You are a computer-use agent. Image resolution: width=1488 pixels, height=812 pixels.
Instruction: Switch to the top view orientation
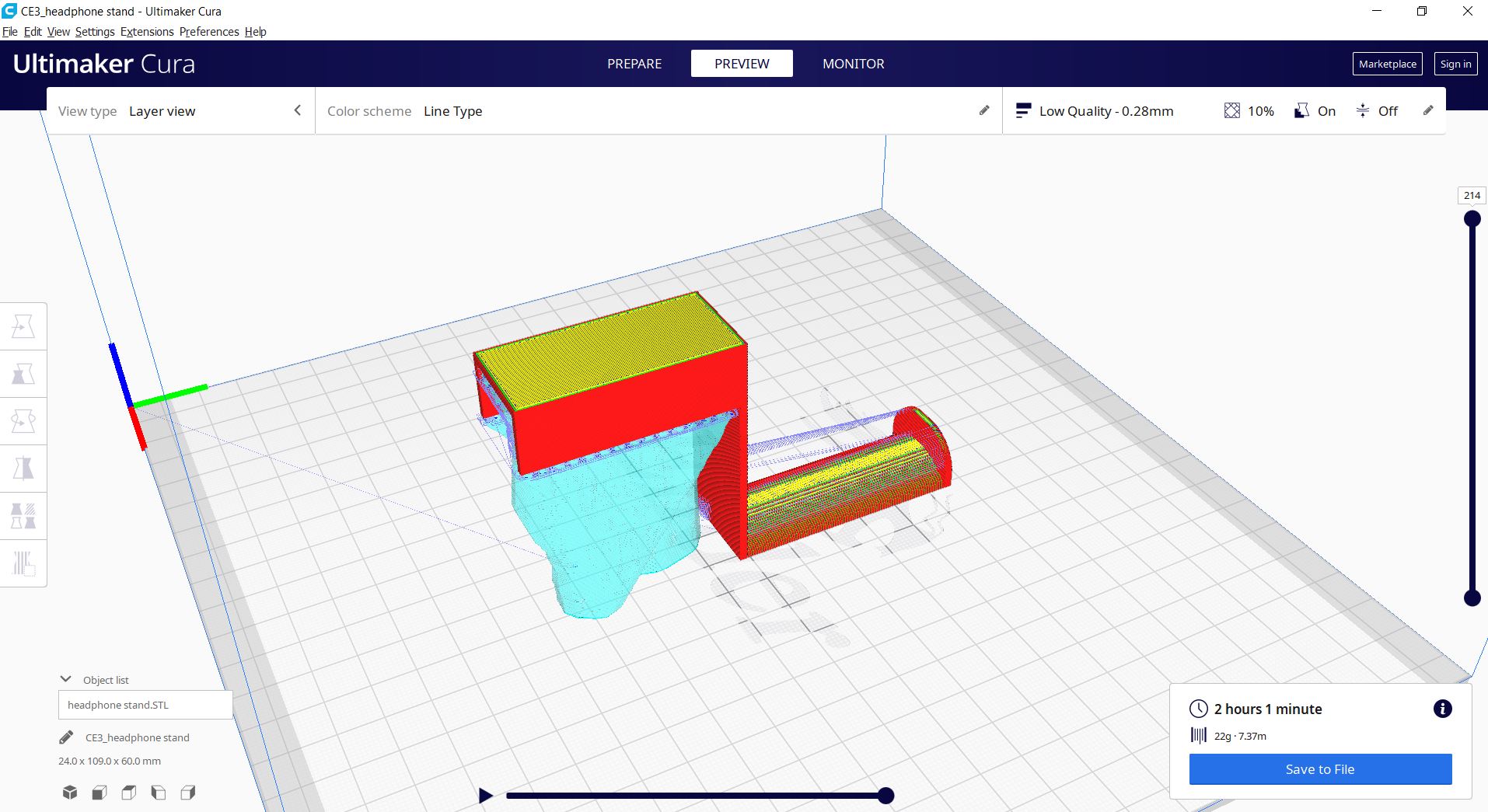129,793
